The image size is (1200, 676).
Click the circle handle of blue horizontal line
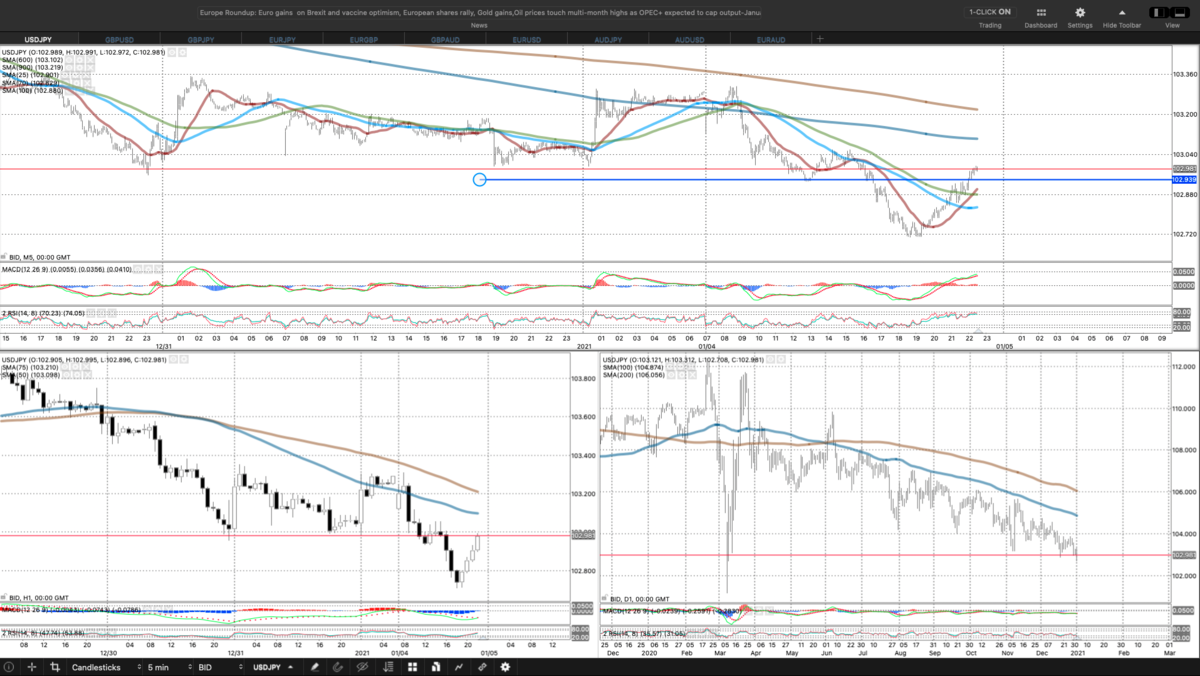click(479, 179)
